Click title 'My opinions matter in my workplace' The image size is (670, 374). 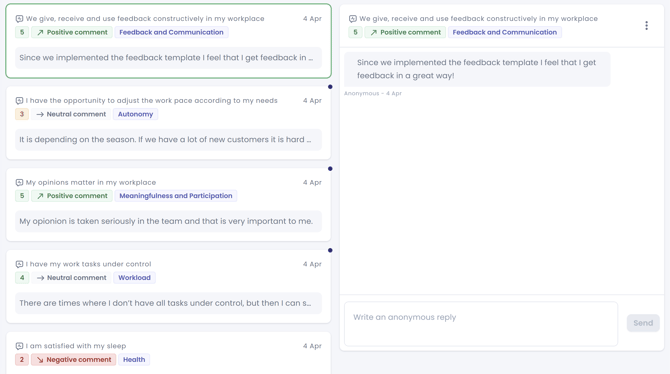pyautogui.click(x=91, y=183)
